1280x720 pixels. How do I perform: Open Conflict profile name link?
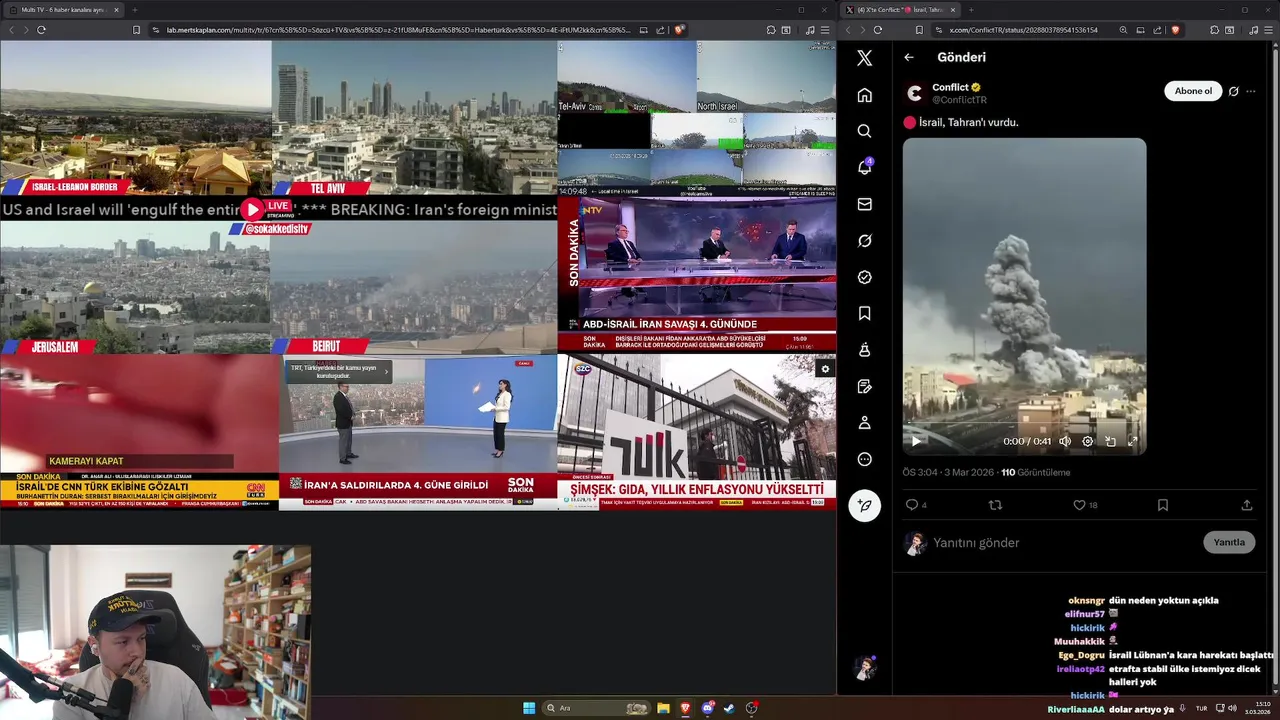pyautogui.click(x=951, y=87)
